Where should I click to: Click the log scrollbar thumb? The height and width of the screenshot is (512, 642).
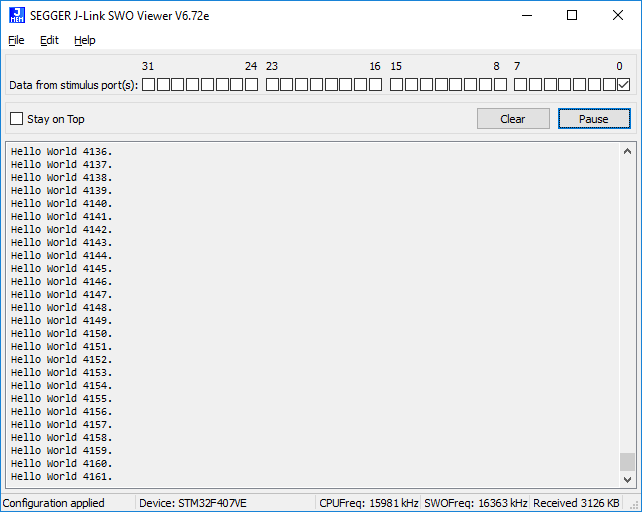(x=627, y=461)
